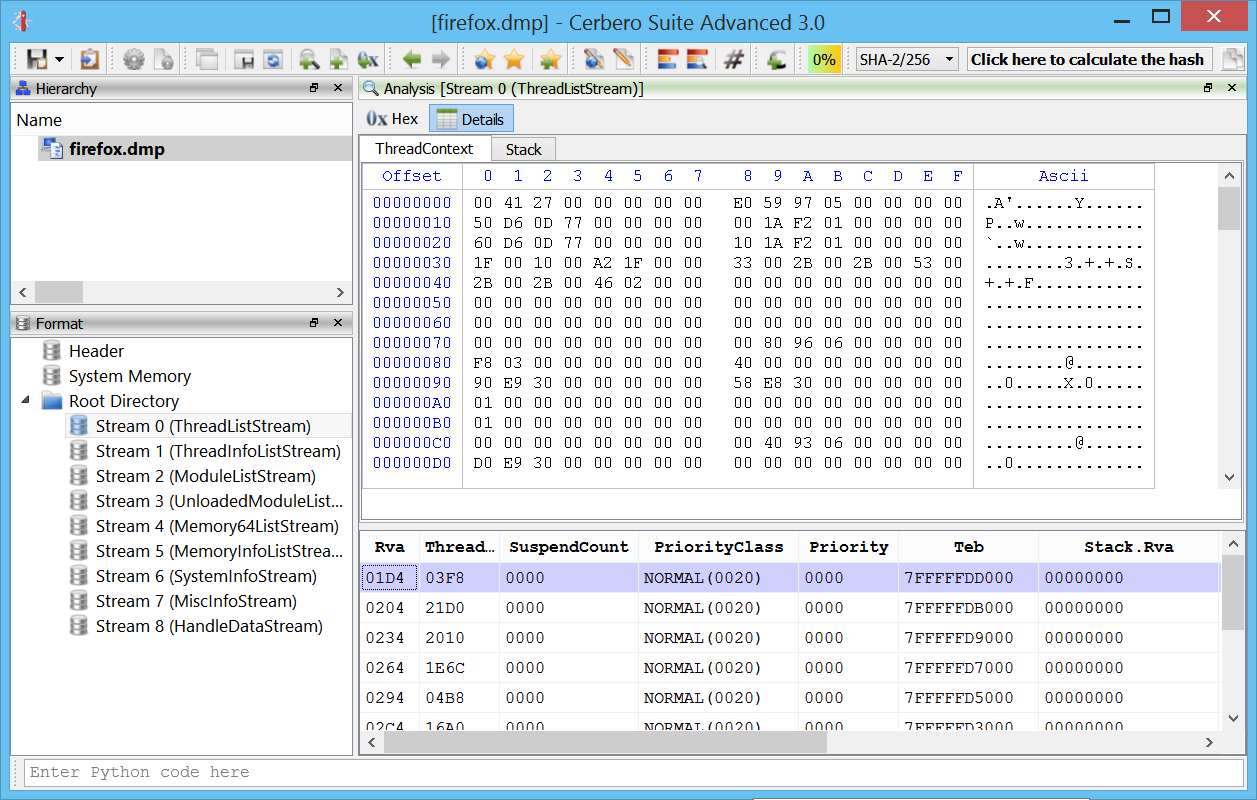Open the SHA-2/256 hash algorithm dropdown

coord(907,59)
